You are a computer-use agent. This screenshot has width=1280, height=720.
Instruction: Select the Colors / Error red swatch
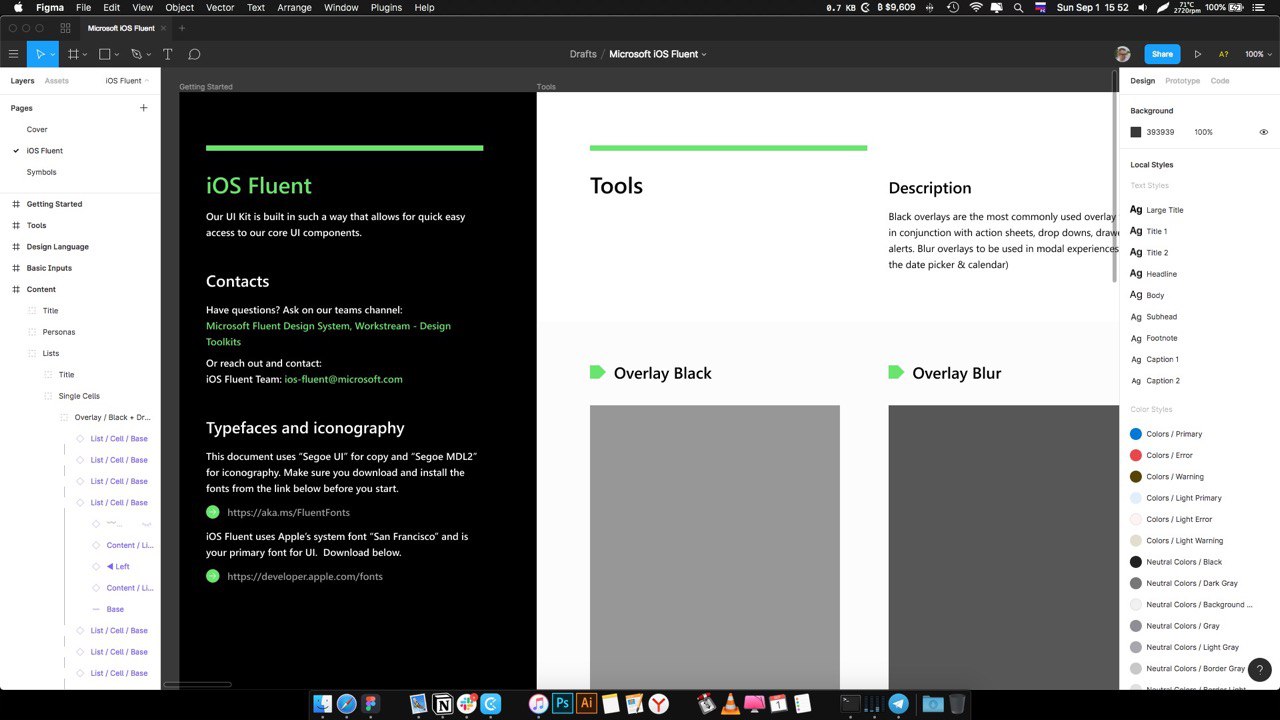(x=1136, y=455)
